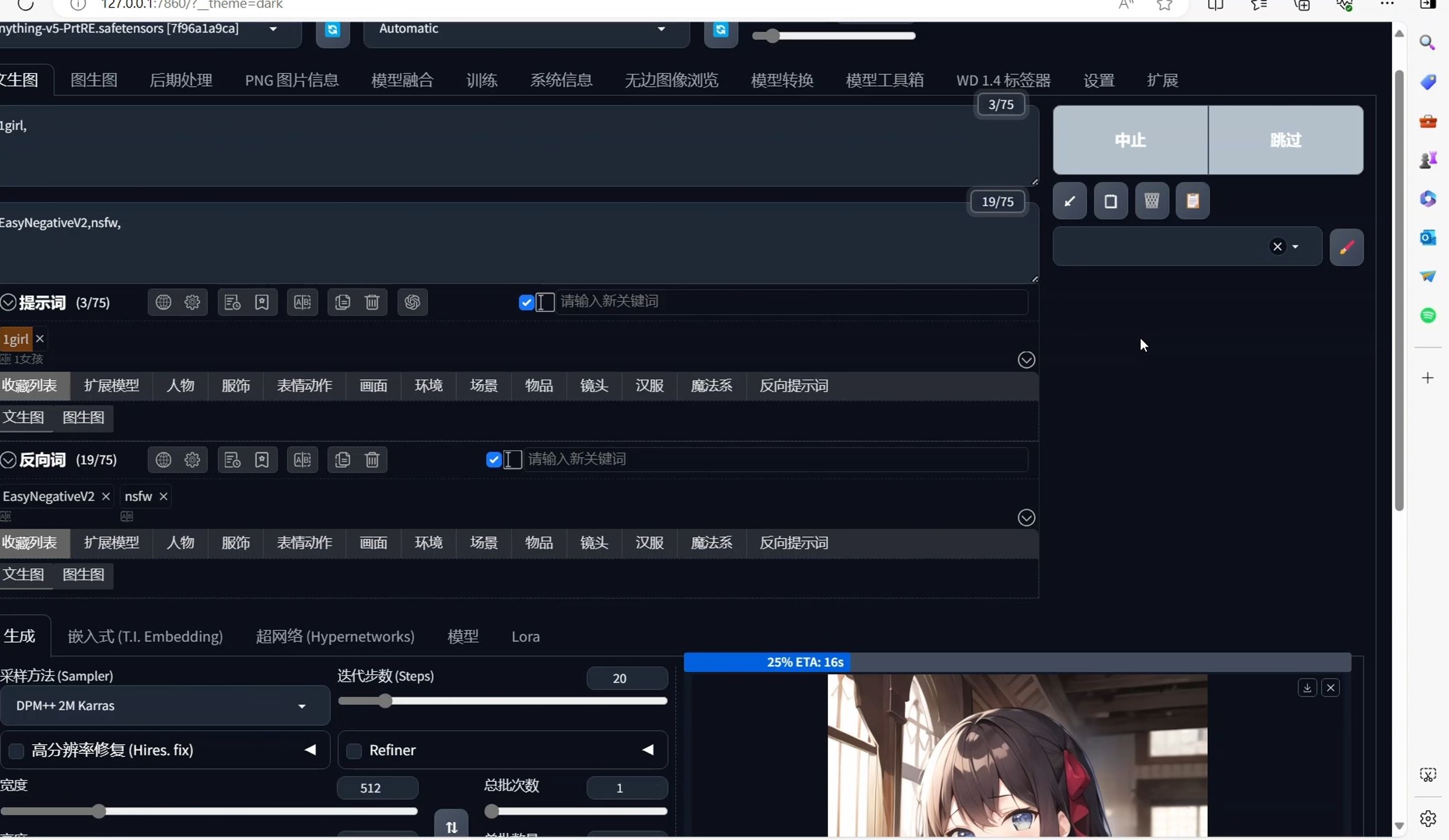Viewport: 1449px width, 840px height.
Task: Remove the 1girl keyword tag
Action: [40, 339]
